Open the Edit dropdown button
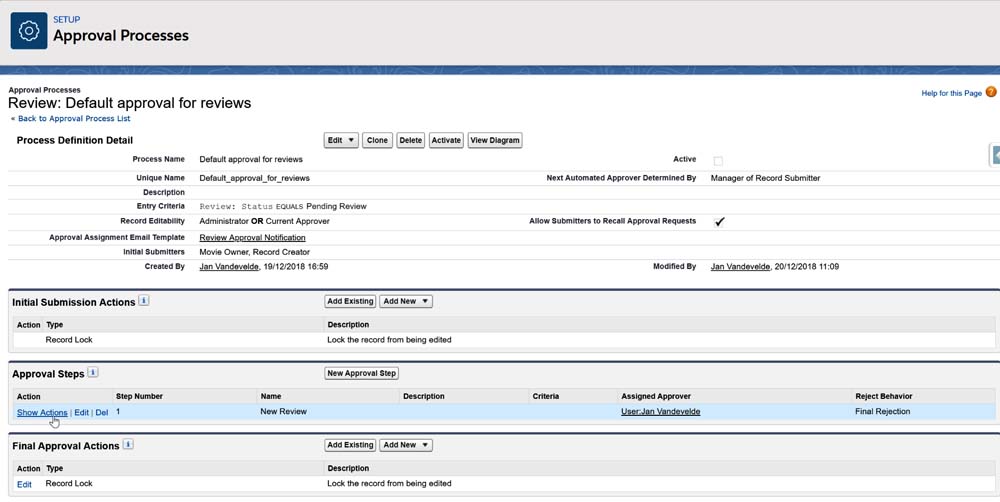Image resolution: width=1000 pixels, height=502 pixels. [341, 140]
